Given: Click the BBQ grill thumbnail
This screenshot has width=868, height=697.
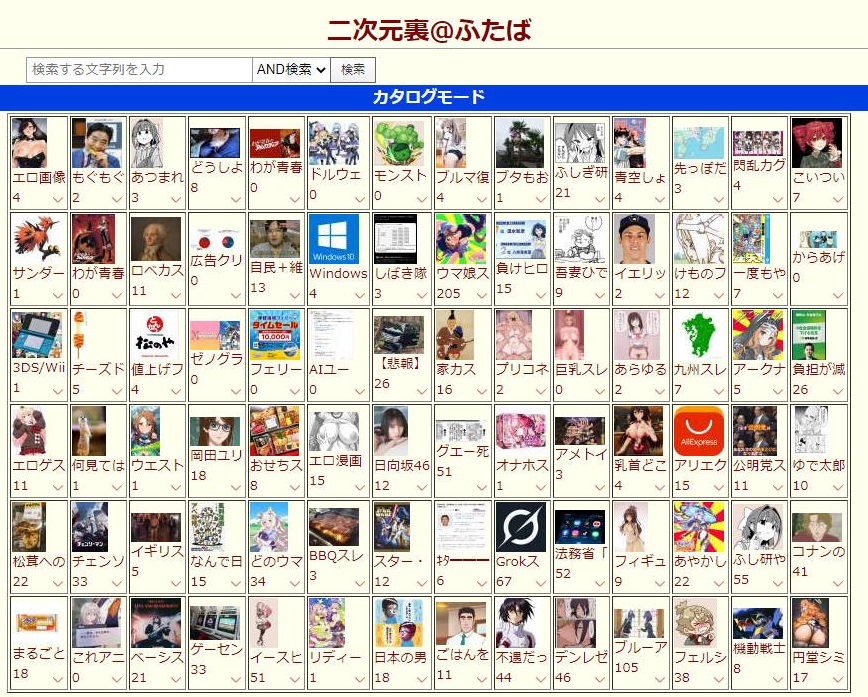Looking at the screenshot, I should (x=333, y=527).
